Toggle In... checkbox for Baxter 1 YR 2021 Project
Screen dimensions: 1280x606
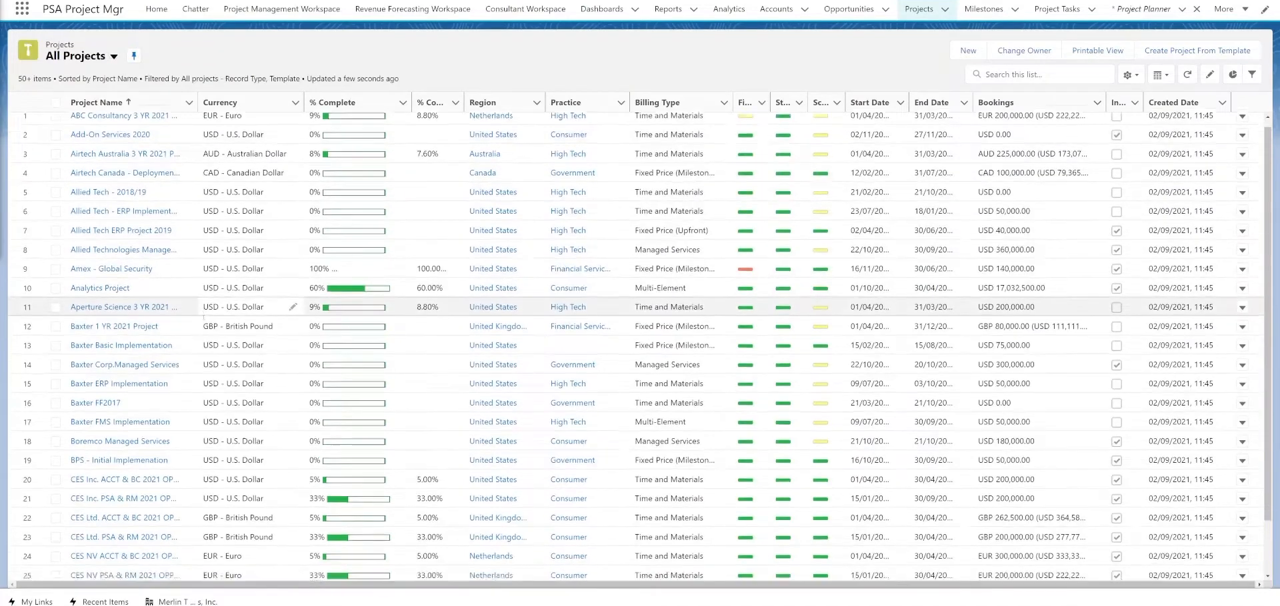point(1116,326)
